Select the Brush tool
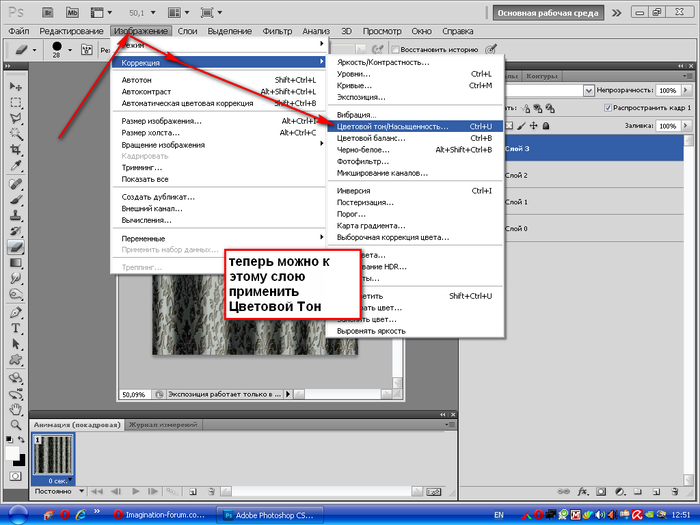This screenshot has height=525, width=700. pyautogui.click(x=16, y=200)
